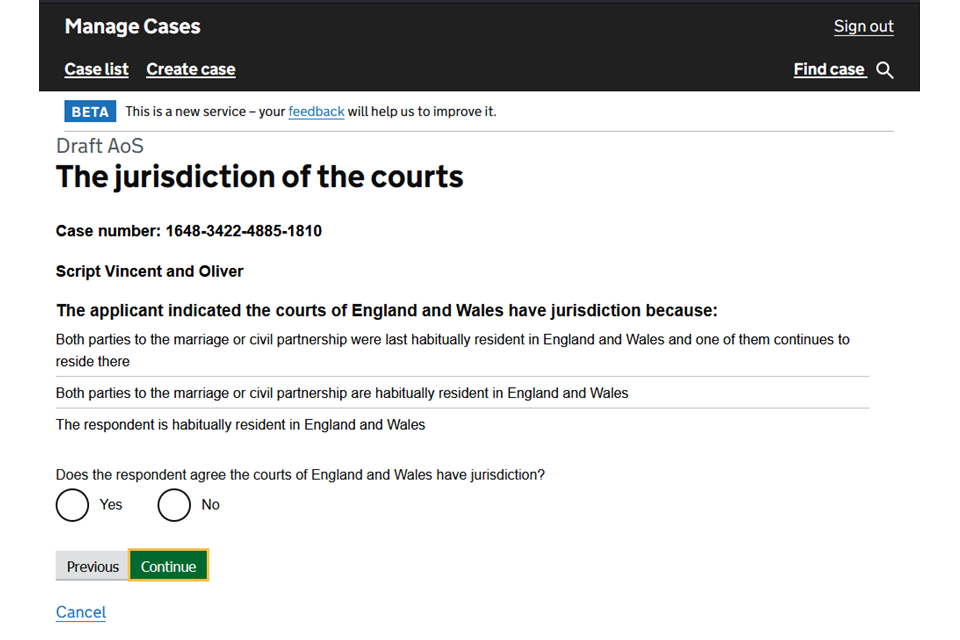The image size is (960, 640).
Task: Open the Find case link
Action: [828, 70]
